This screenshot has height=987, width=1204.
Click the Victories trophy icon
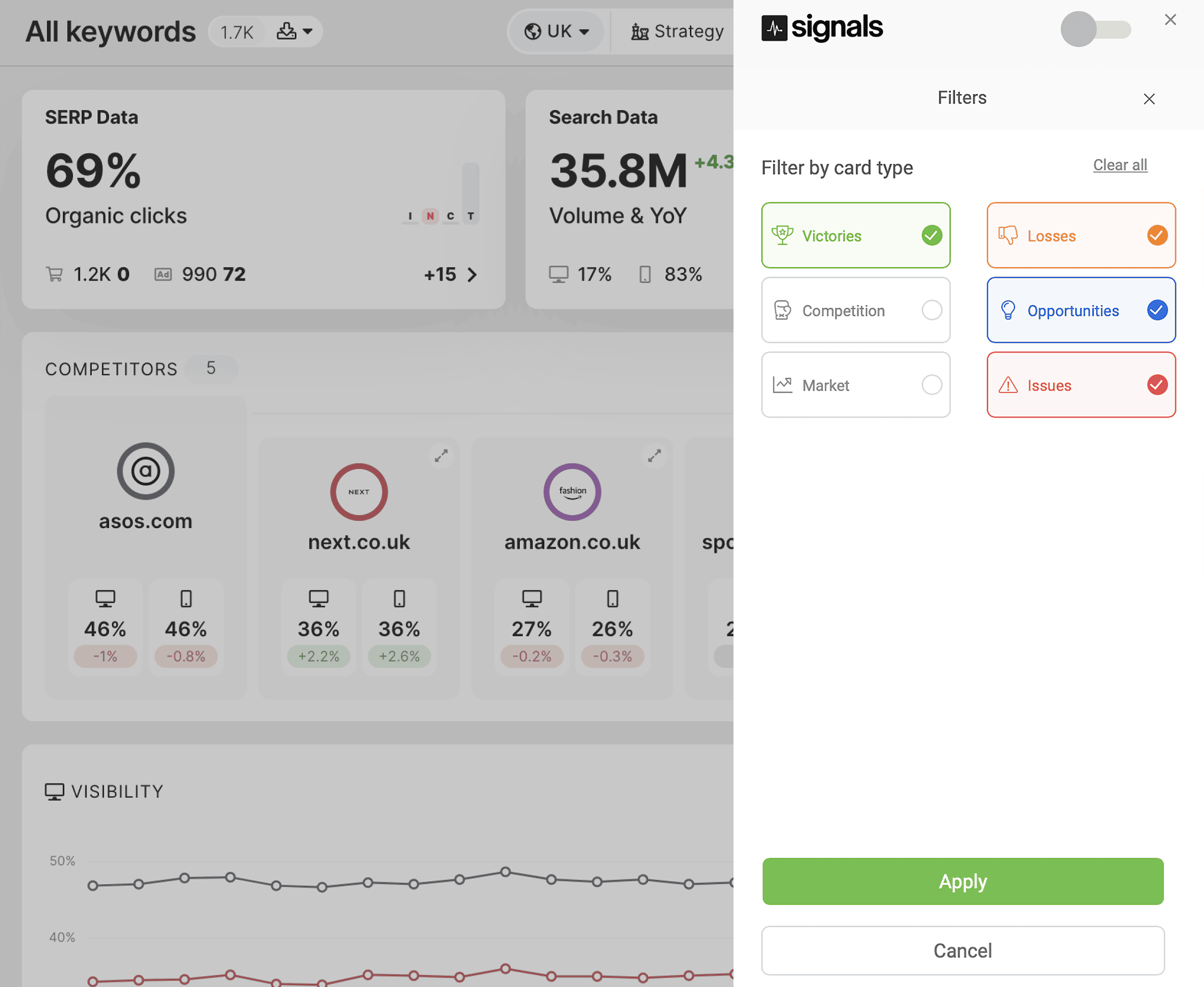pyautogui.click(x=782, y=236)
